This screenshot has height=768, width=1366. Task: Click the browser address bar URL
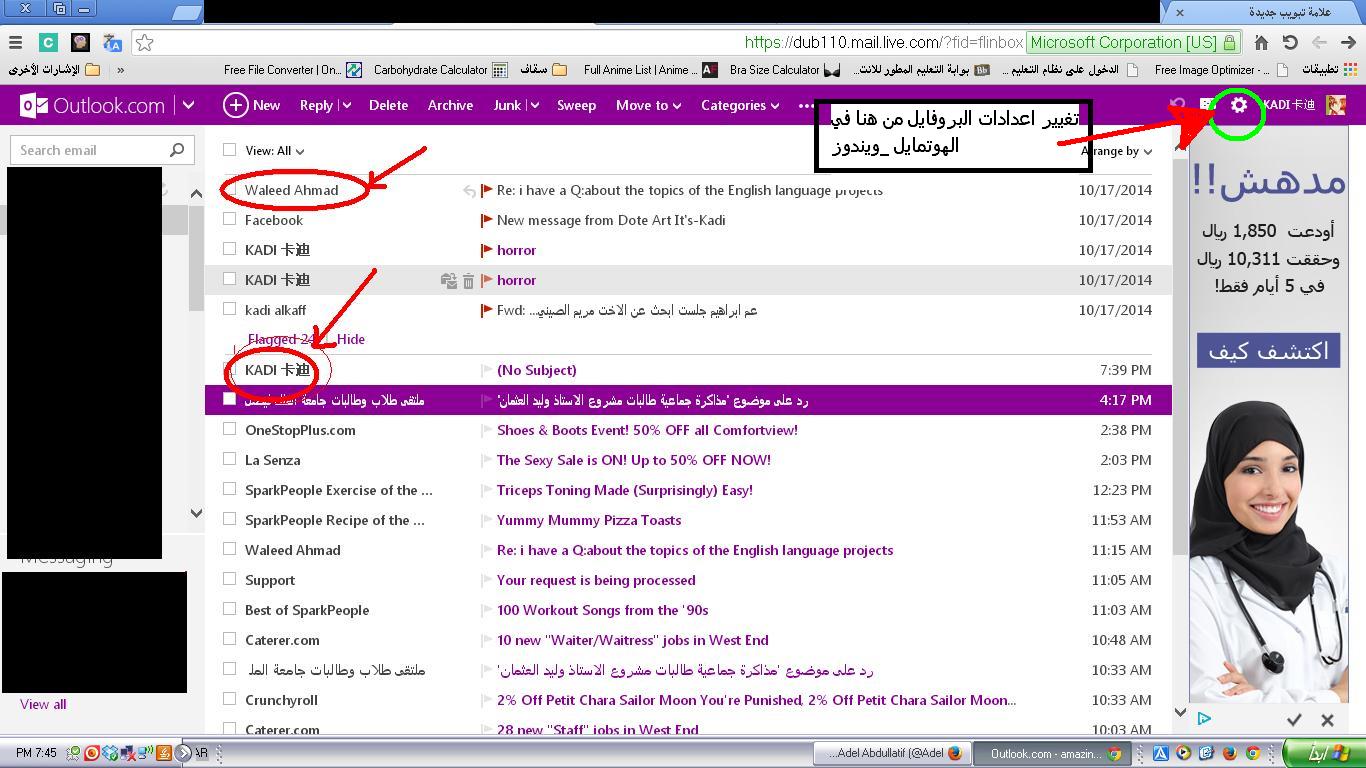point(884,43)
